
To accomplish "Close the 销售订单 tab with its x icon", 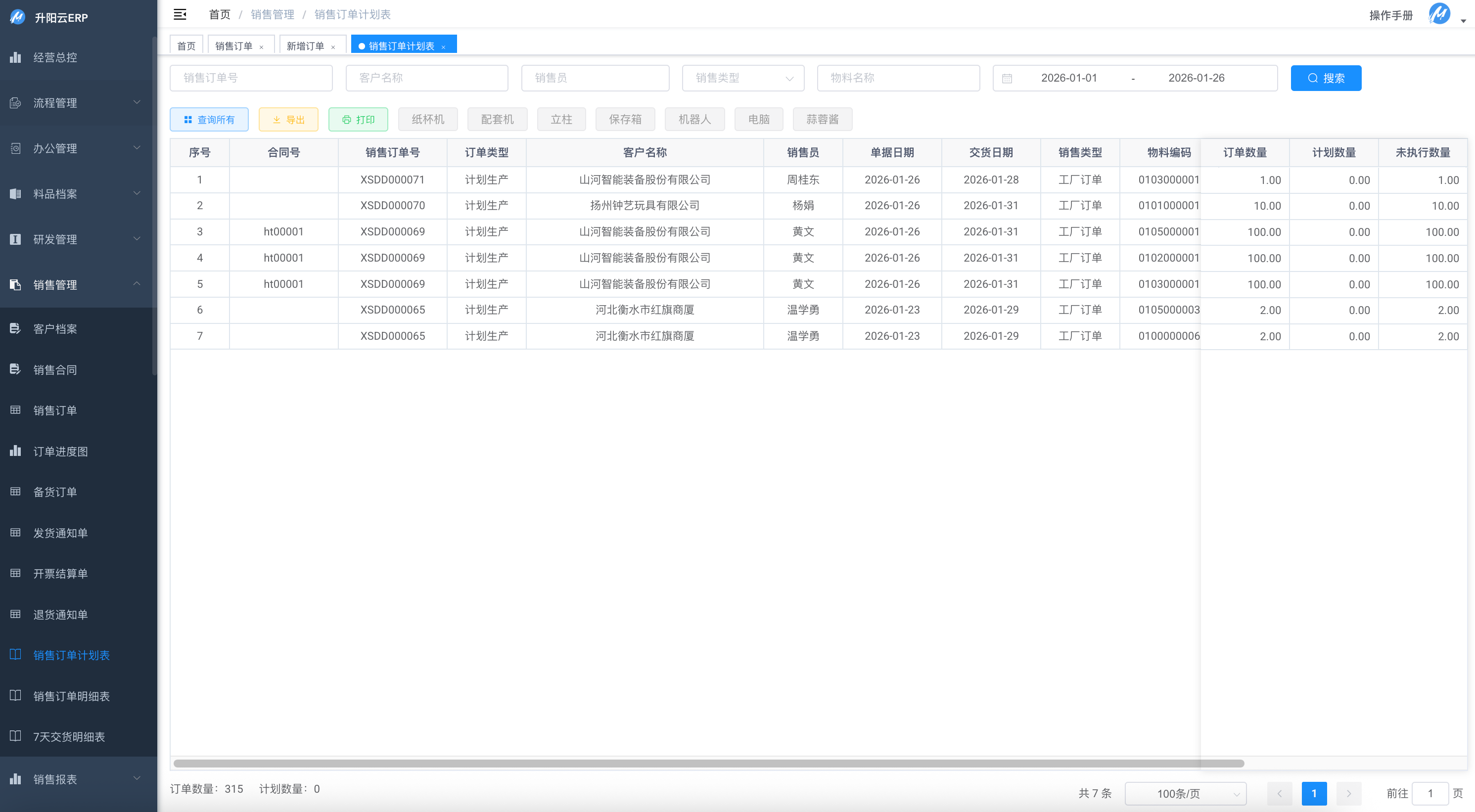I will (261, 47).
